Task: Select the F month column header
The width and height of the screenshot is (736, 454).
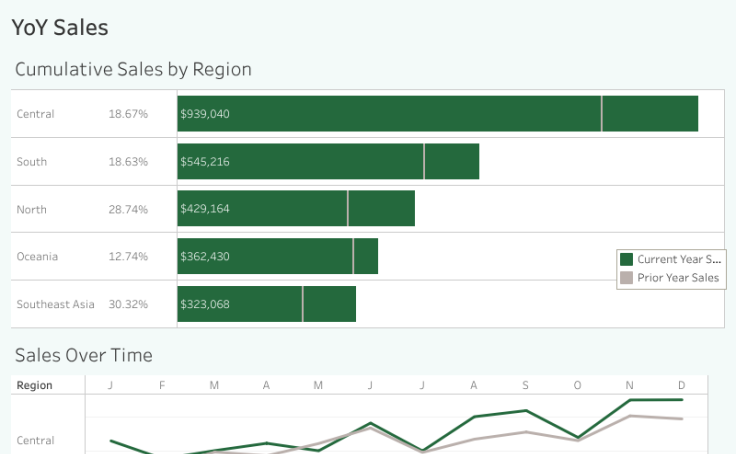Action: click(x=162, y=385)
